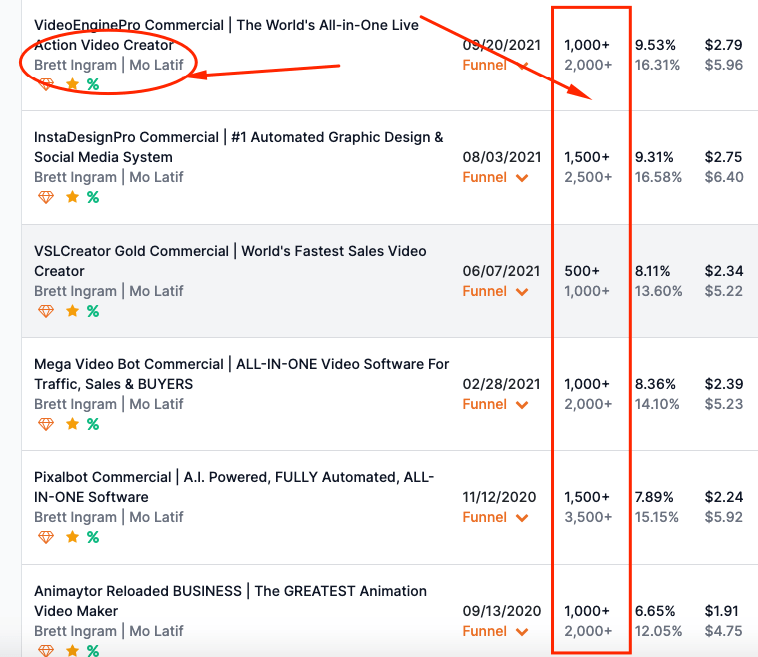
Task: Click the star icon under Mega Video Bot
Action: pos(72,424)
